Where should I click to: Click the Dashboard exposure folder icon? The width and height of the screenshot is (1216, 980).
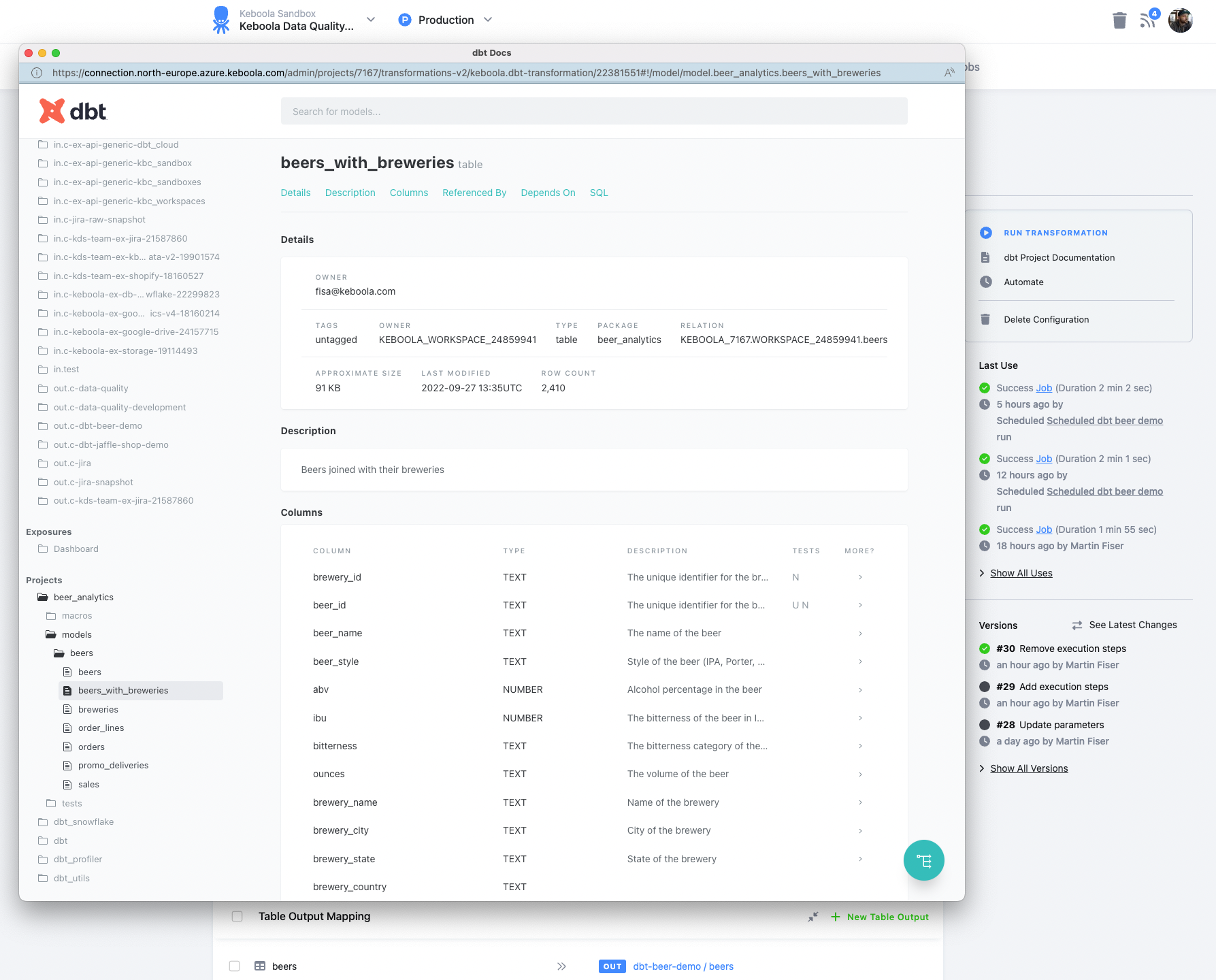tap(43, 549)
